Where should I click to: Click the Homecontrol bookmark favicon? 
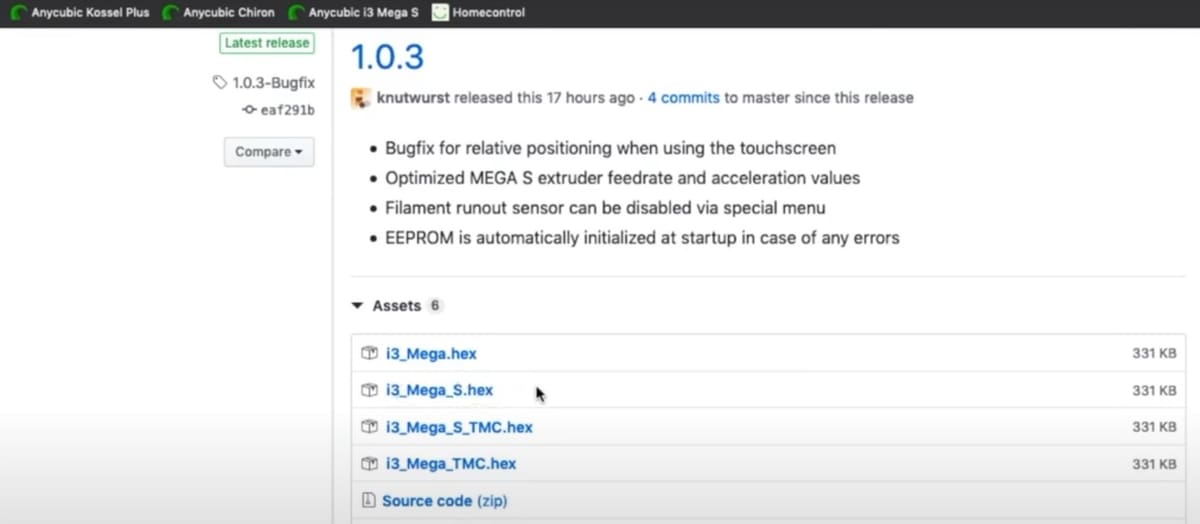[x=440, y=13]
